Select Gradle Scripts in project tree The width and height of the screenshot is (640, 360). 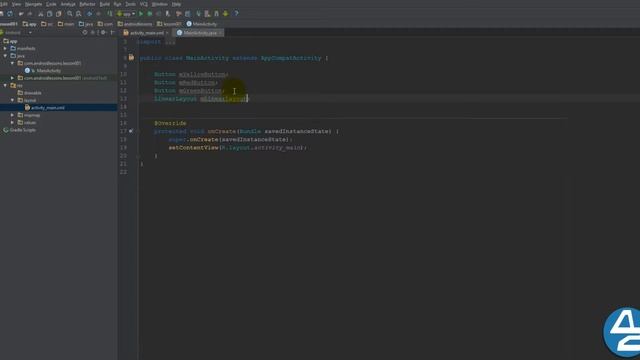pyautogui.click(x=22, y=130)
